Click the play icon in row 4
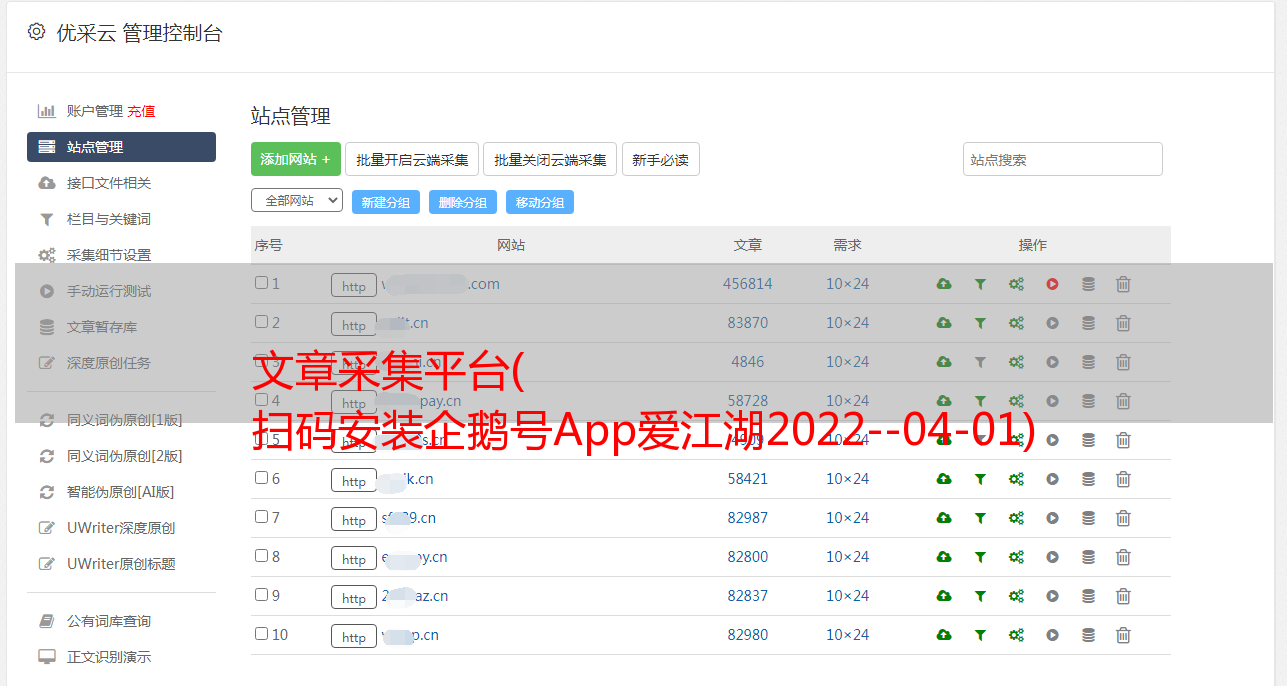The height and width of the screenshot is (686, 1287). pyautogui.click(x=1052, y=401)
